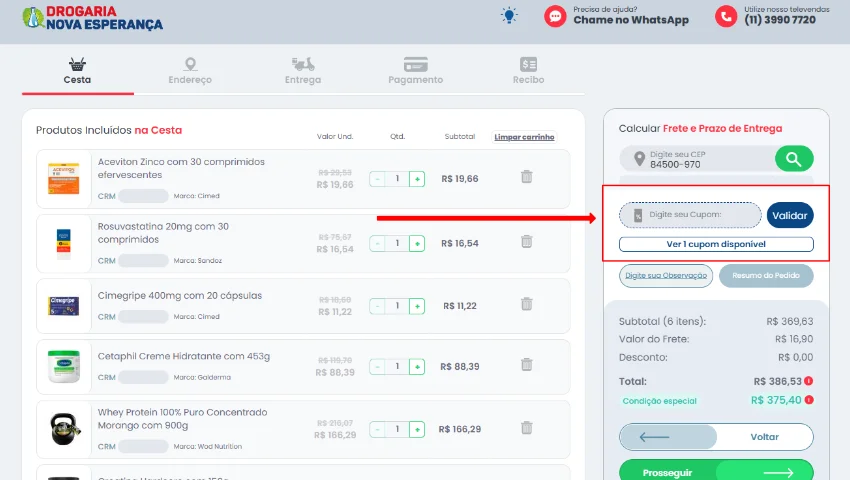Call televendas number (11) 3990 7720
Viewport: 850px width, 480px height.
tap(780, 20)
